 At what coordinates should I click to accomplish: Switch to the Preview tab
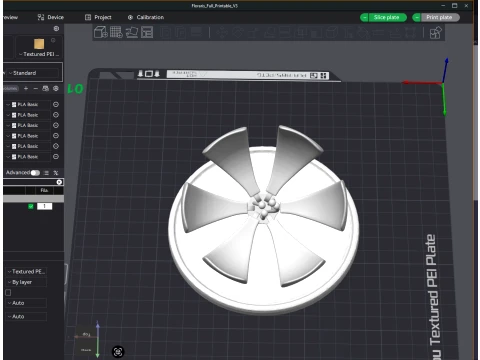click(x=11, y=17)
